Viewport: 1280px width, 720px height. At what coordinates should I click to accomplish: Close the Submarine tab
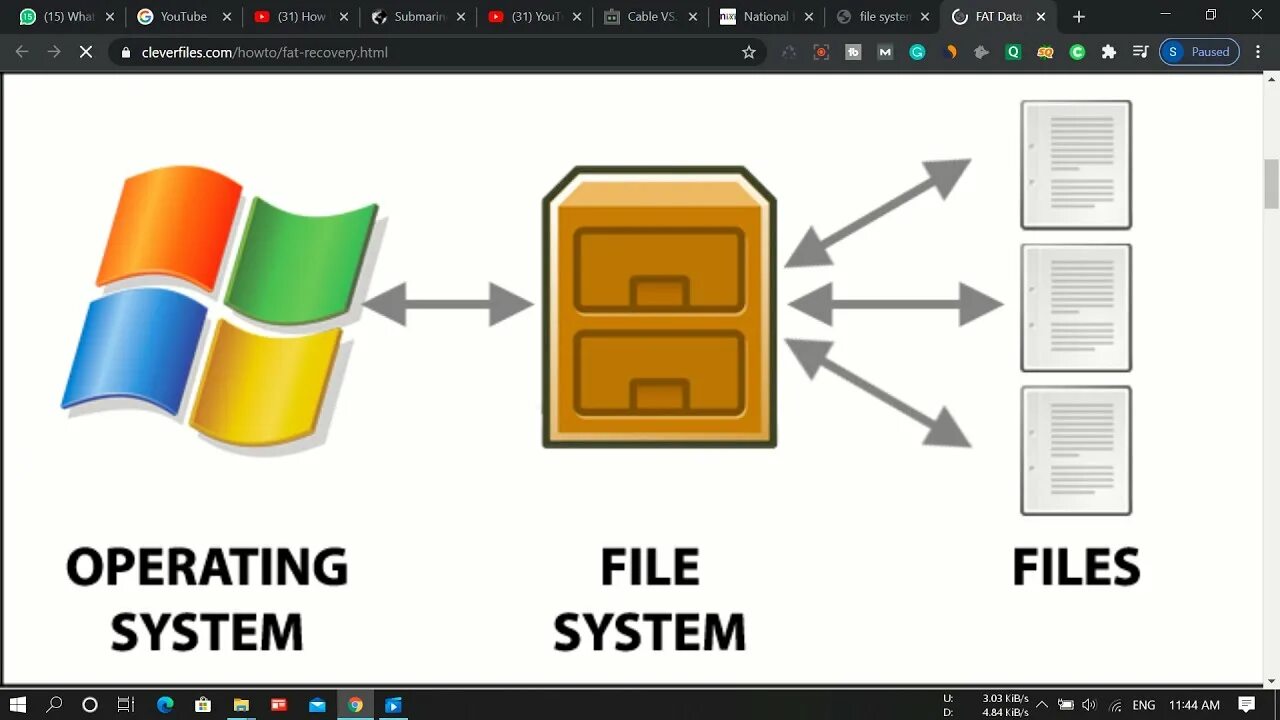[x=461, y=17]
